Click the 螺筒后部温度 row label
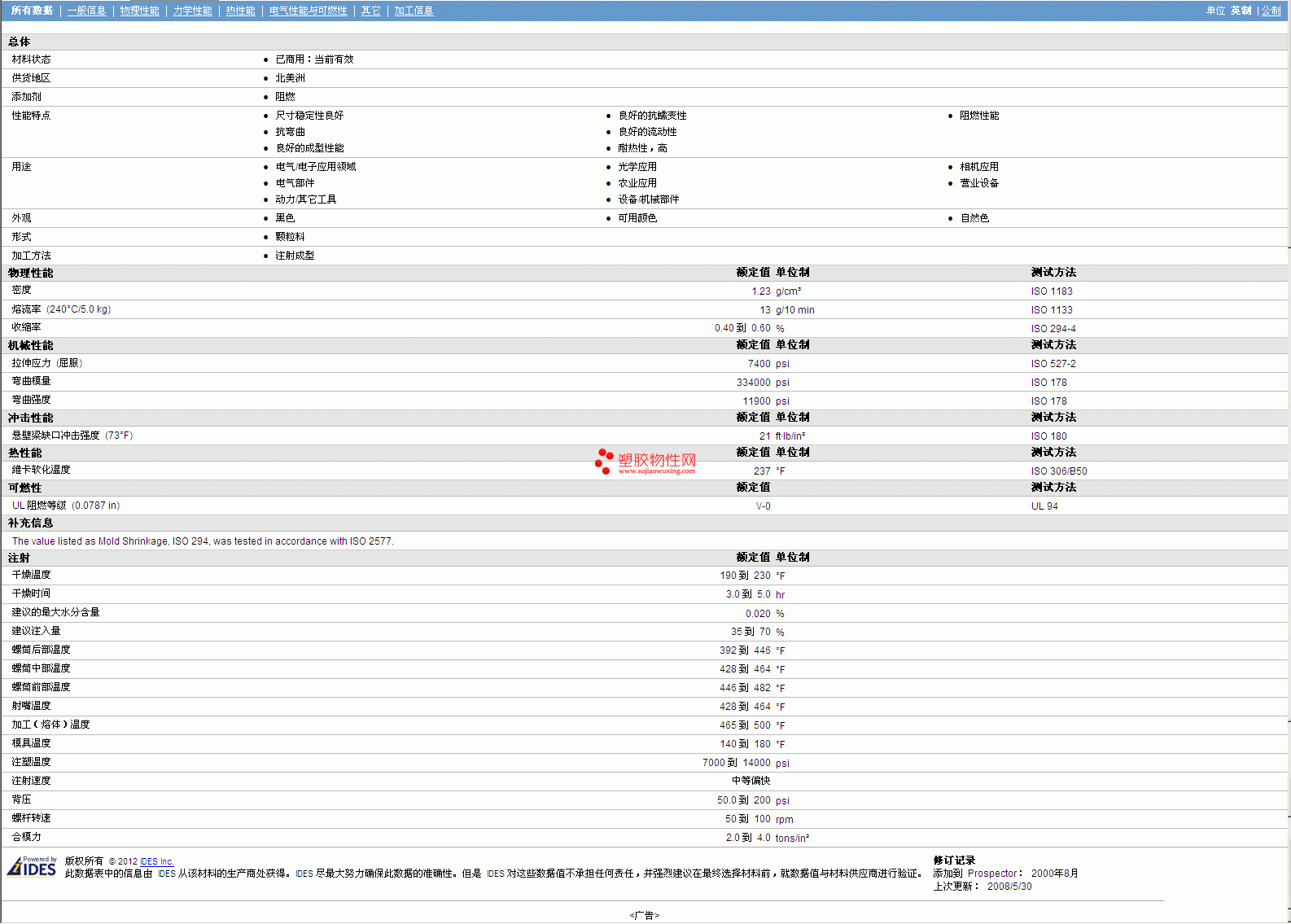 coord(41,650)
